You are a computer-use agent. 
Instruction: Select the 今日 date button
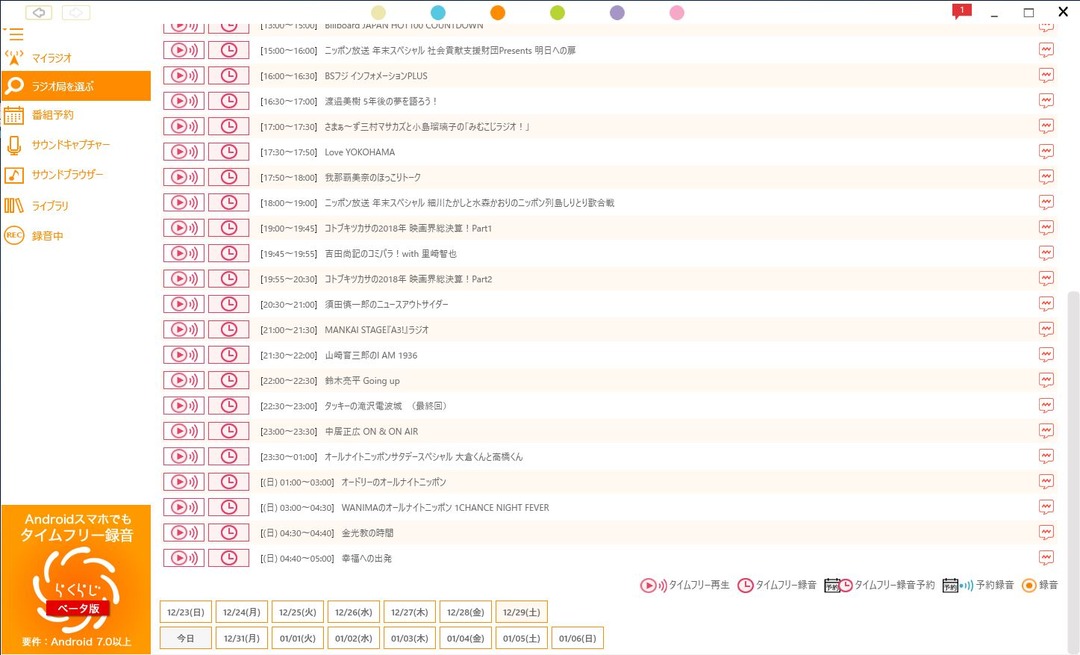(x=186, y=638)
